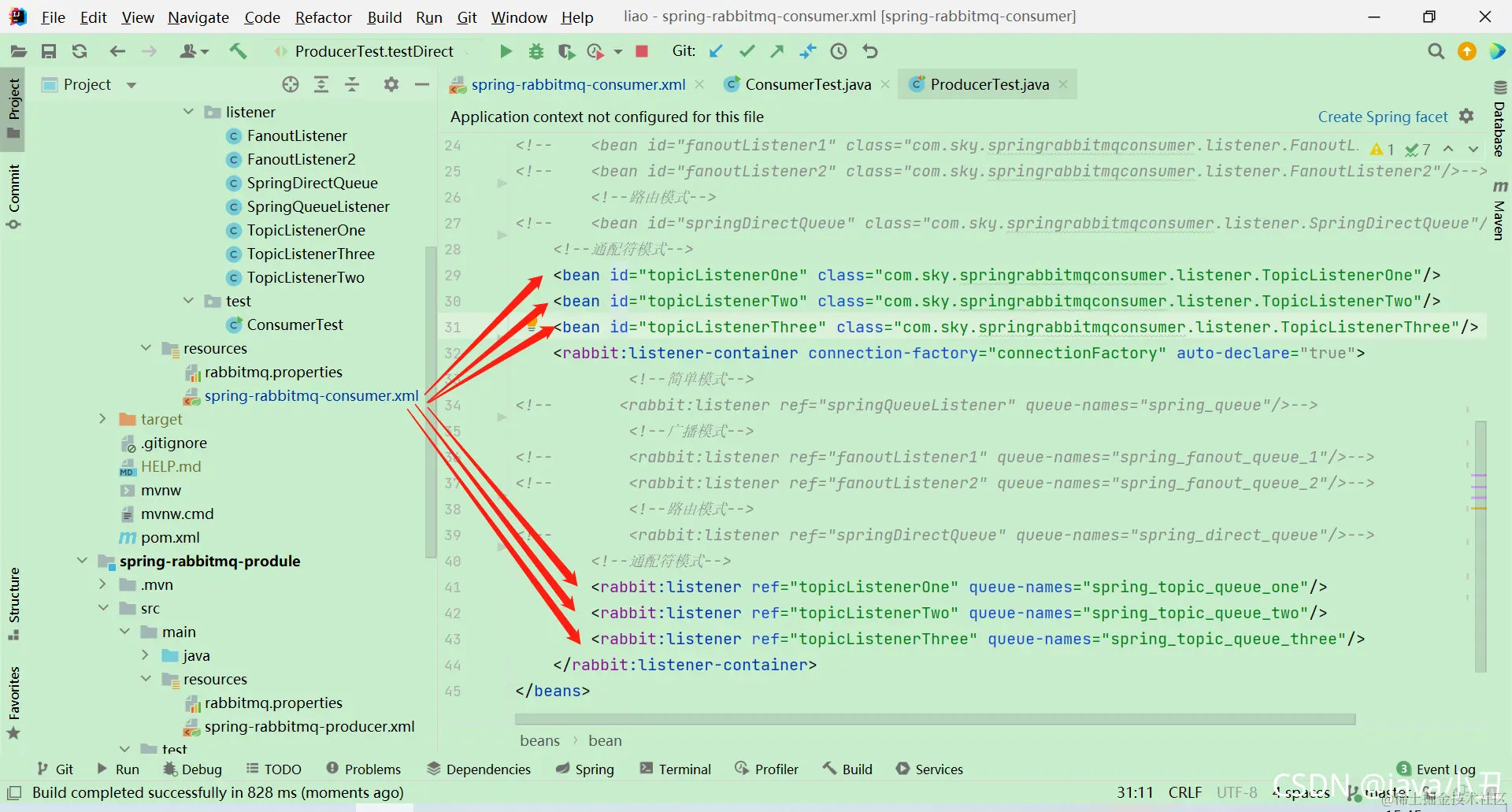Open Maven tool window sidebar

(x=1499, y=211)
